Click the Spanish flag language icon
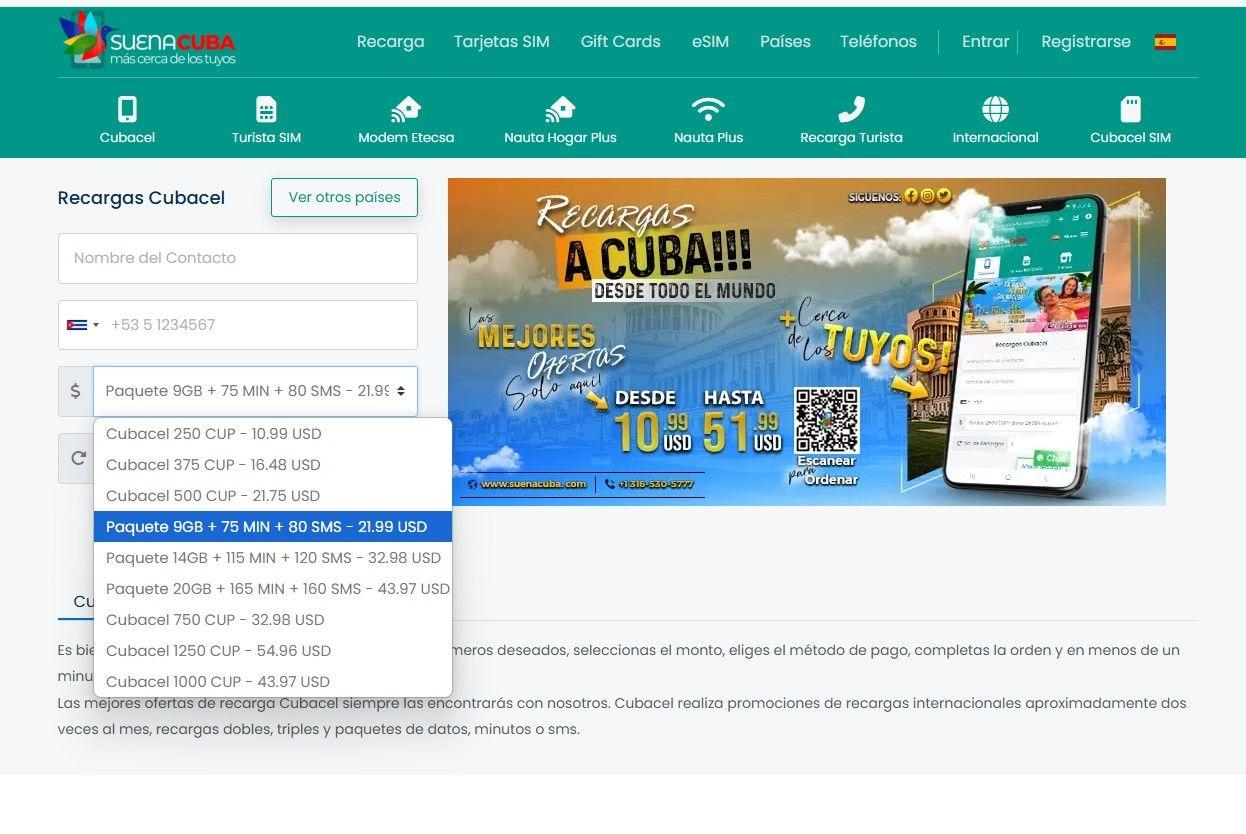The image size is (1246, 834). point(1165,42)
